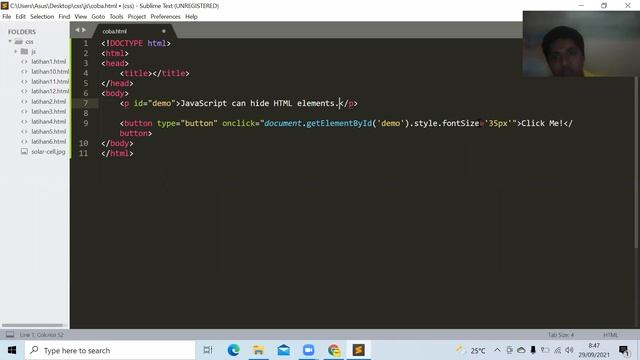Screen dimensions: 640x360
Task: Open solar-cell.jpg image in sidebar
Action: (x=48, y=151)
